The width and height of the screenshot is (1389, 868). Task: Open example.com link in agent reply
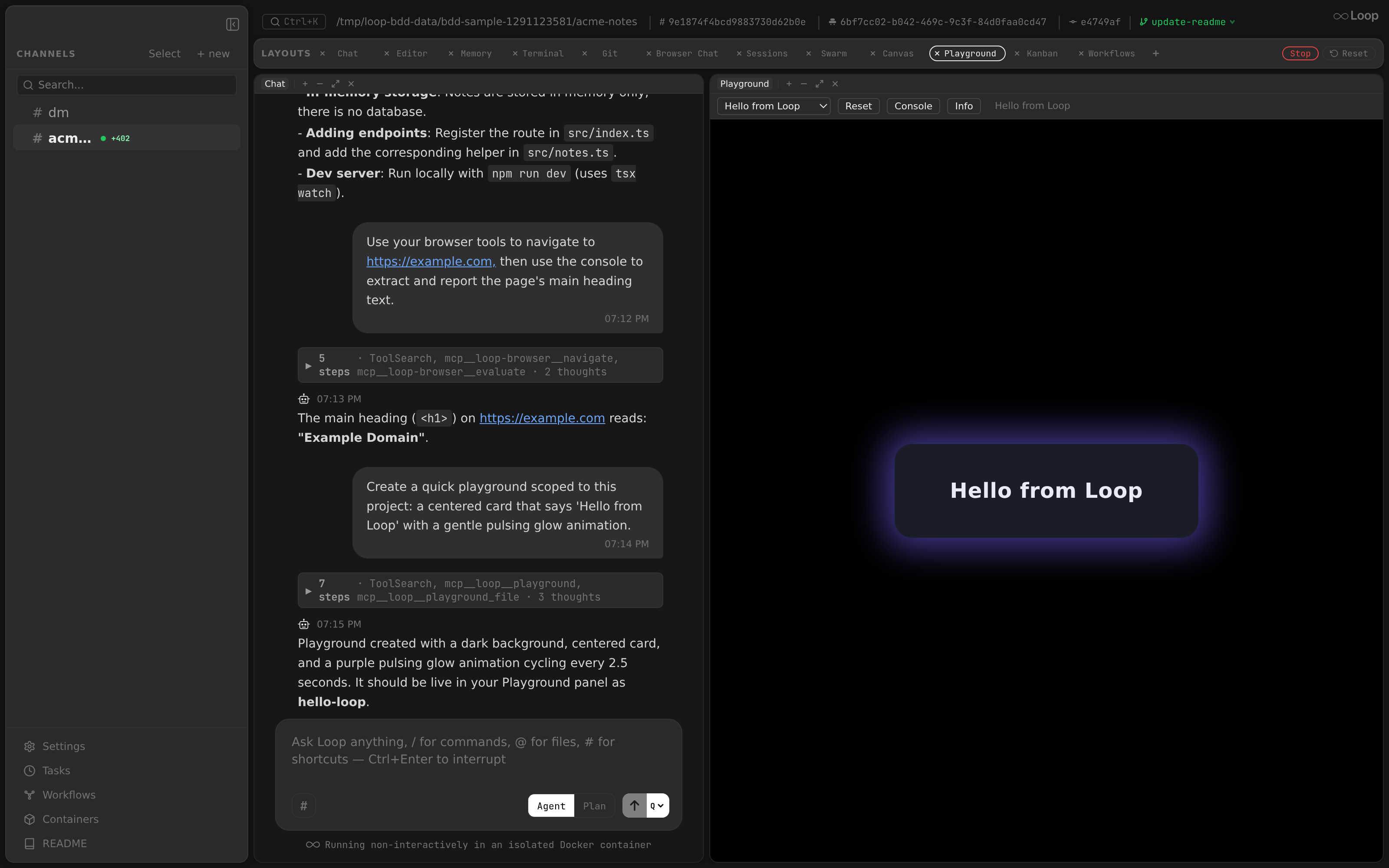pos(542,418)
